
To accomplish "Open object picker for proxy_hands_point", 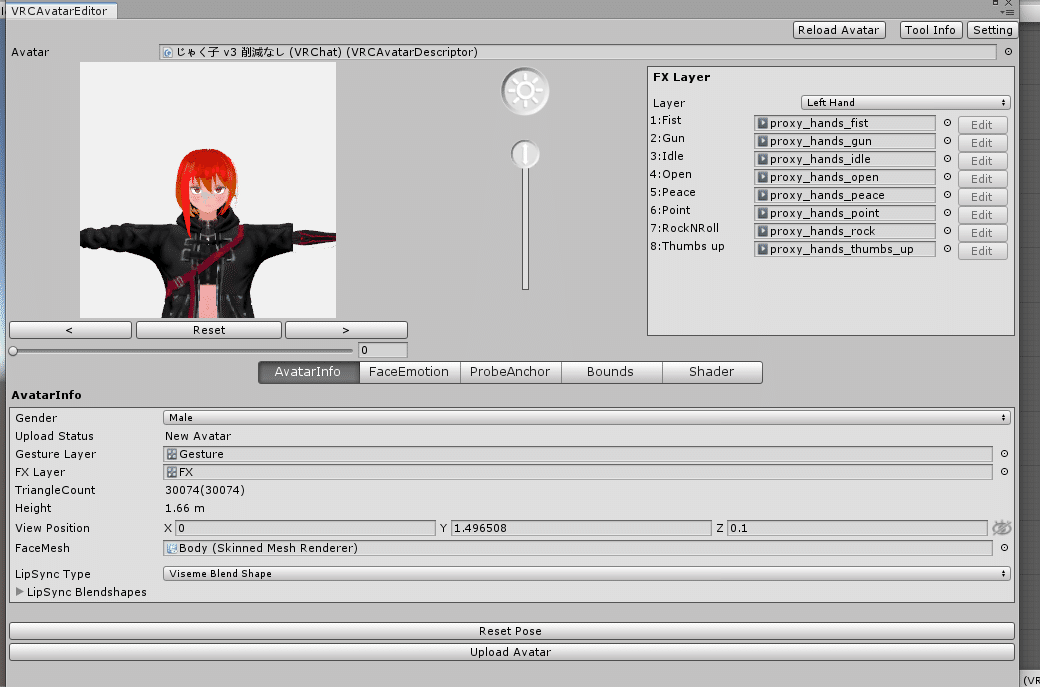I will [x=947, y=212].
